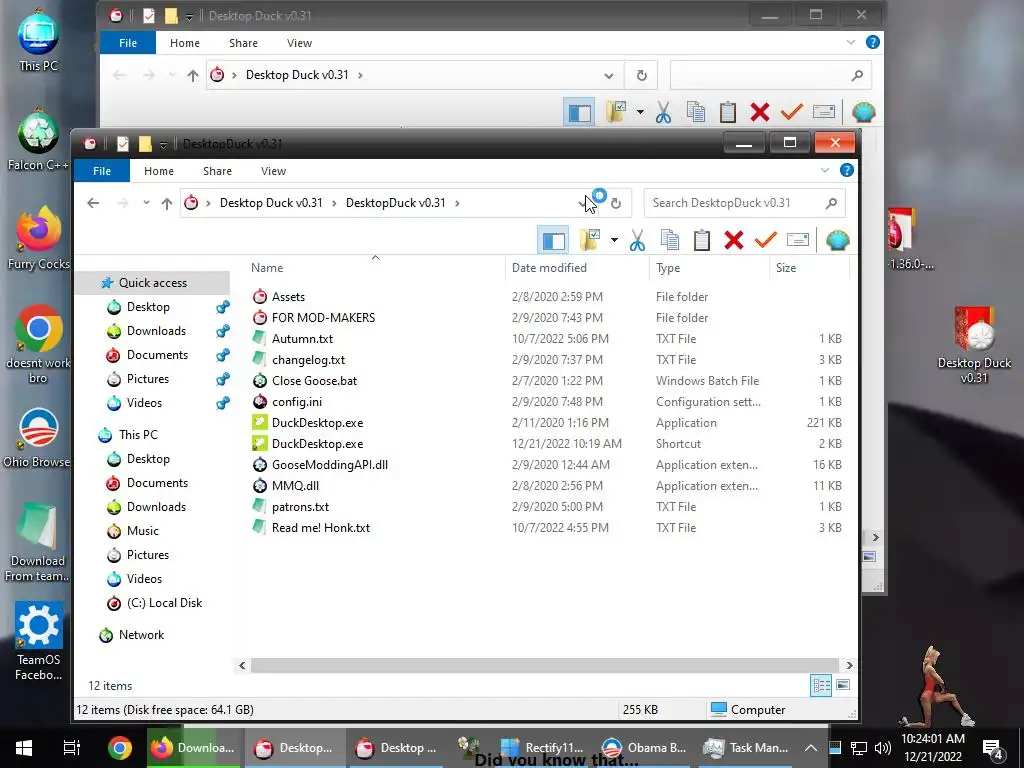Viewport: 1024px width, 768px height.
Task: Click the Paste clipboard icon in front window
Action: [x=701, y=240]
